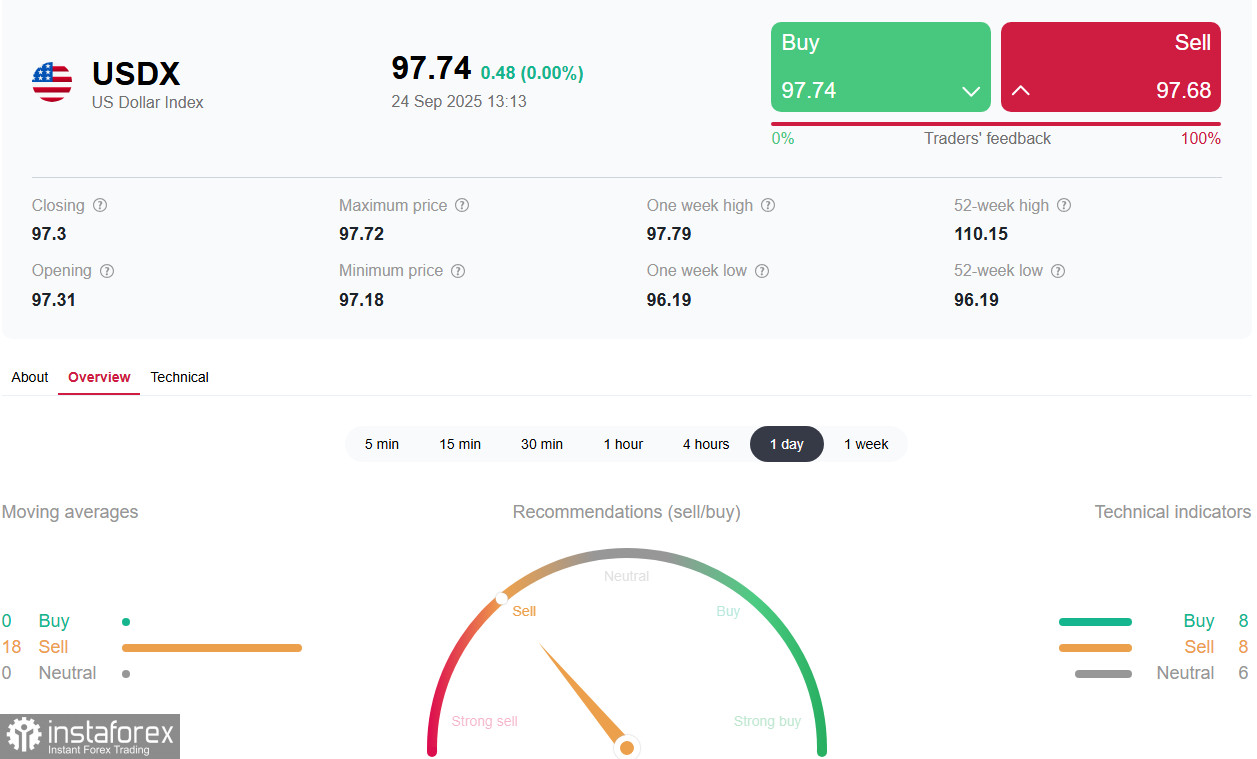Click the Traders' feedback label
Screen dimensions: 1257x759
click(x=988, y=139)
